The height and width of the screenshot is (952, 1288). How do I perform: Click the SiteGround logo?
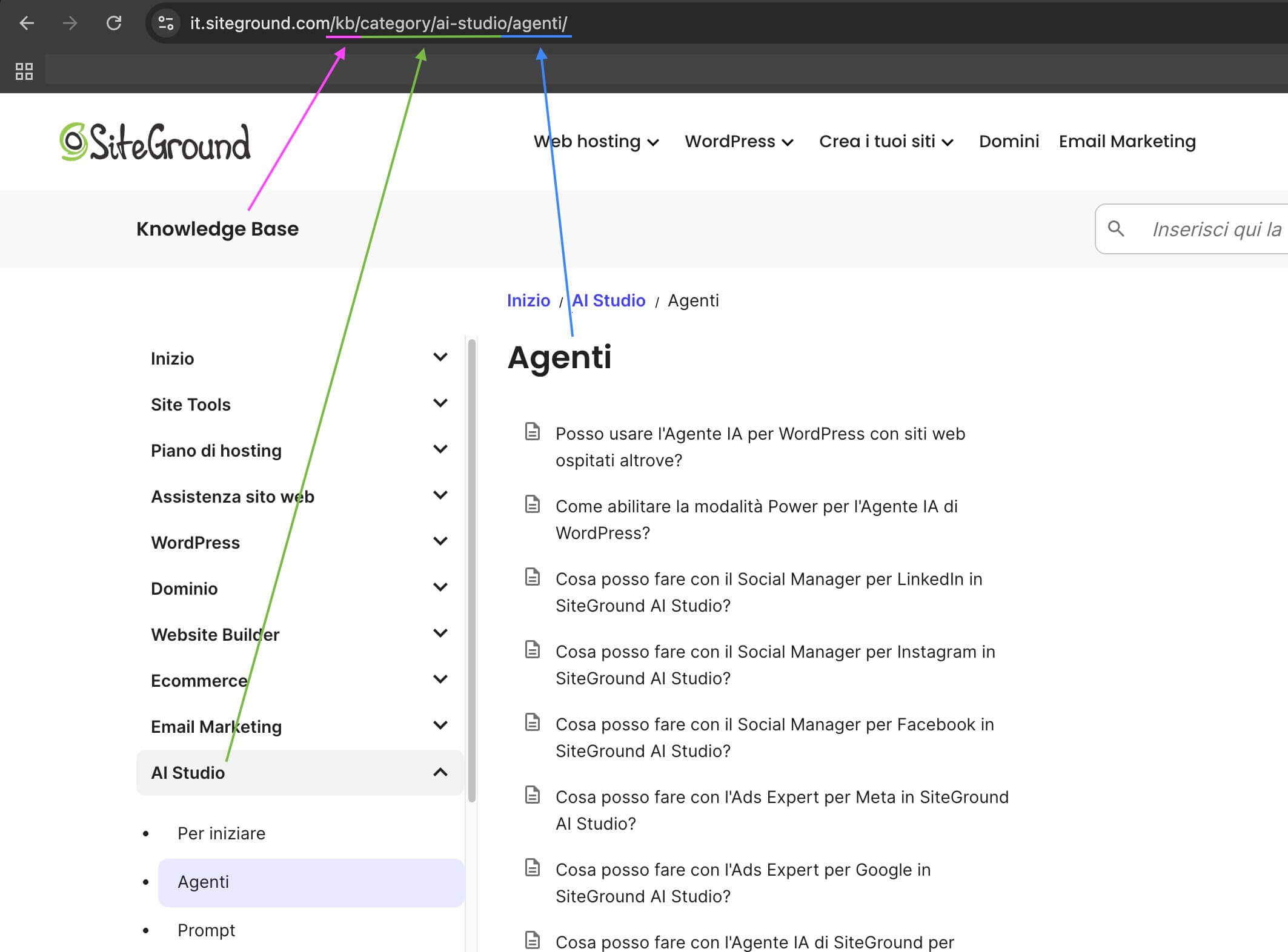155,141
